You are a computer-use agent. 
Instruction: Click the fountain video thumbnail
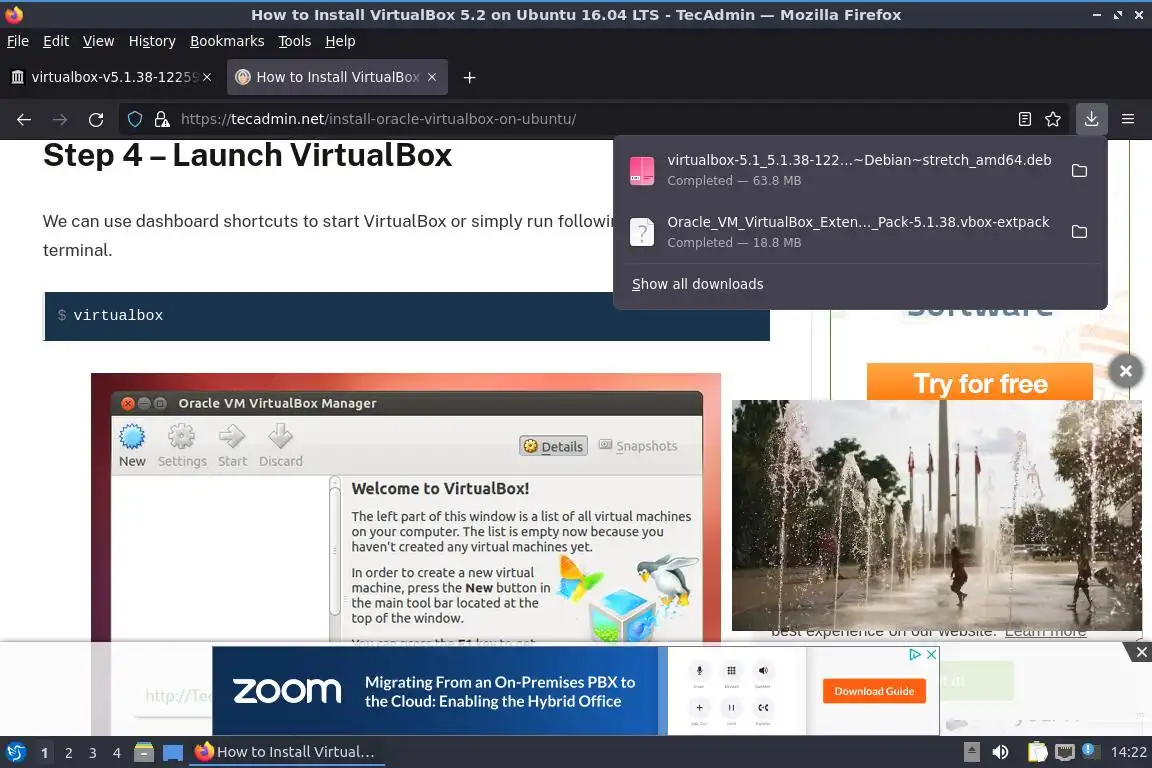coord(937,515)
